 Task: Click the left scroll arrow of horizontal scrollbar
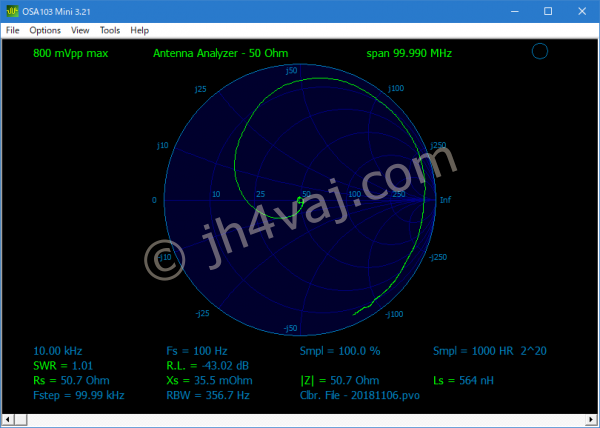(x=7, y=420)
